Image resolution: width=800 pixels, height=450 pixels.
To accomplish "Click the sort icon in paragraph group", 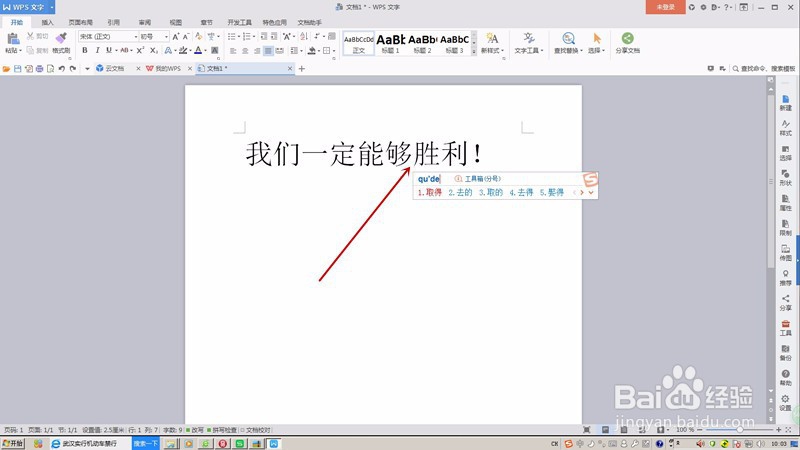I will (x=304, y=36).
